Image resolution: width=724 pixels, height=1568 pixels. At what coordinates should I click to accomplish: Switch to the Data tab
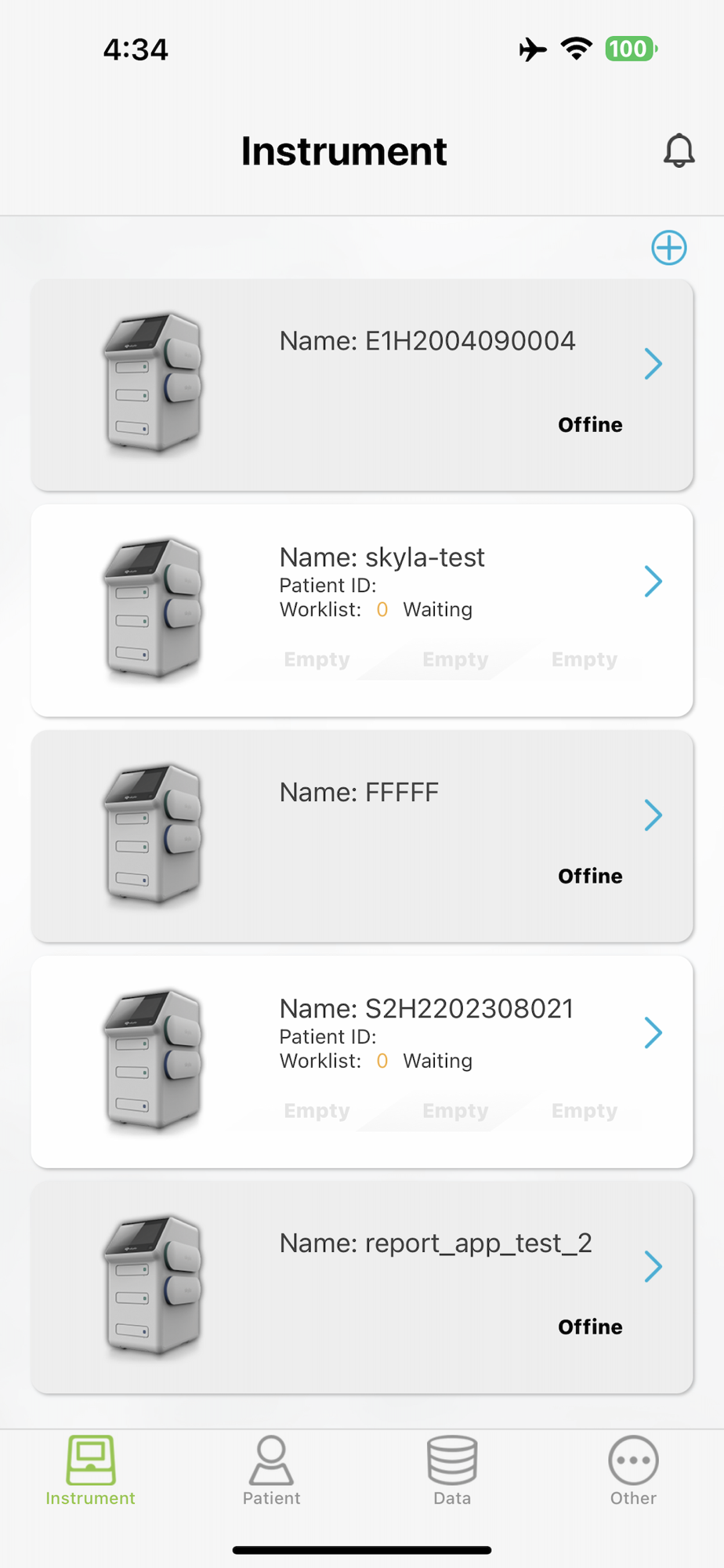tap(452, 1472)
